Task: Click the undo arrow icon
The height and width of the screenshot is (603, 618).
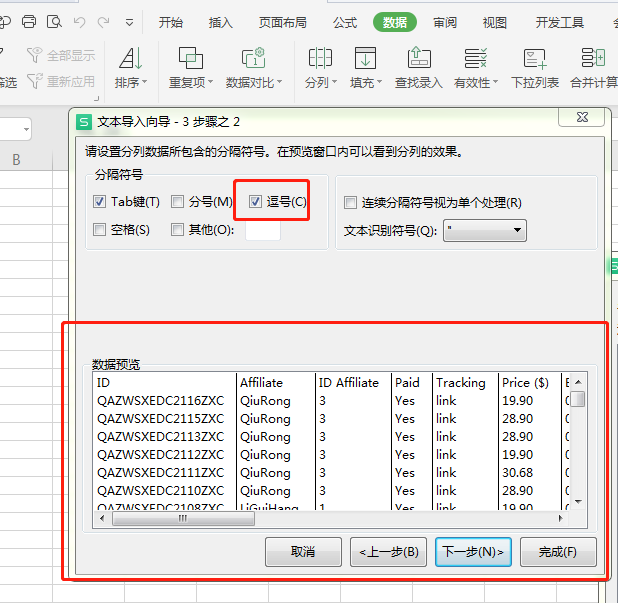Action: [x=79, y=22]
